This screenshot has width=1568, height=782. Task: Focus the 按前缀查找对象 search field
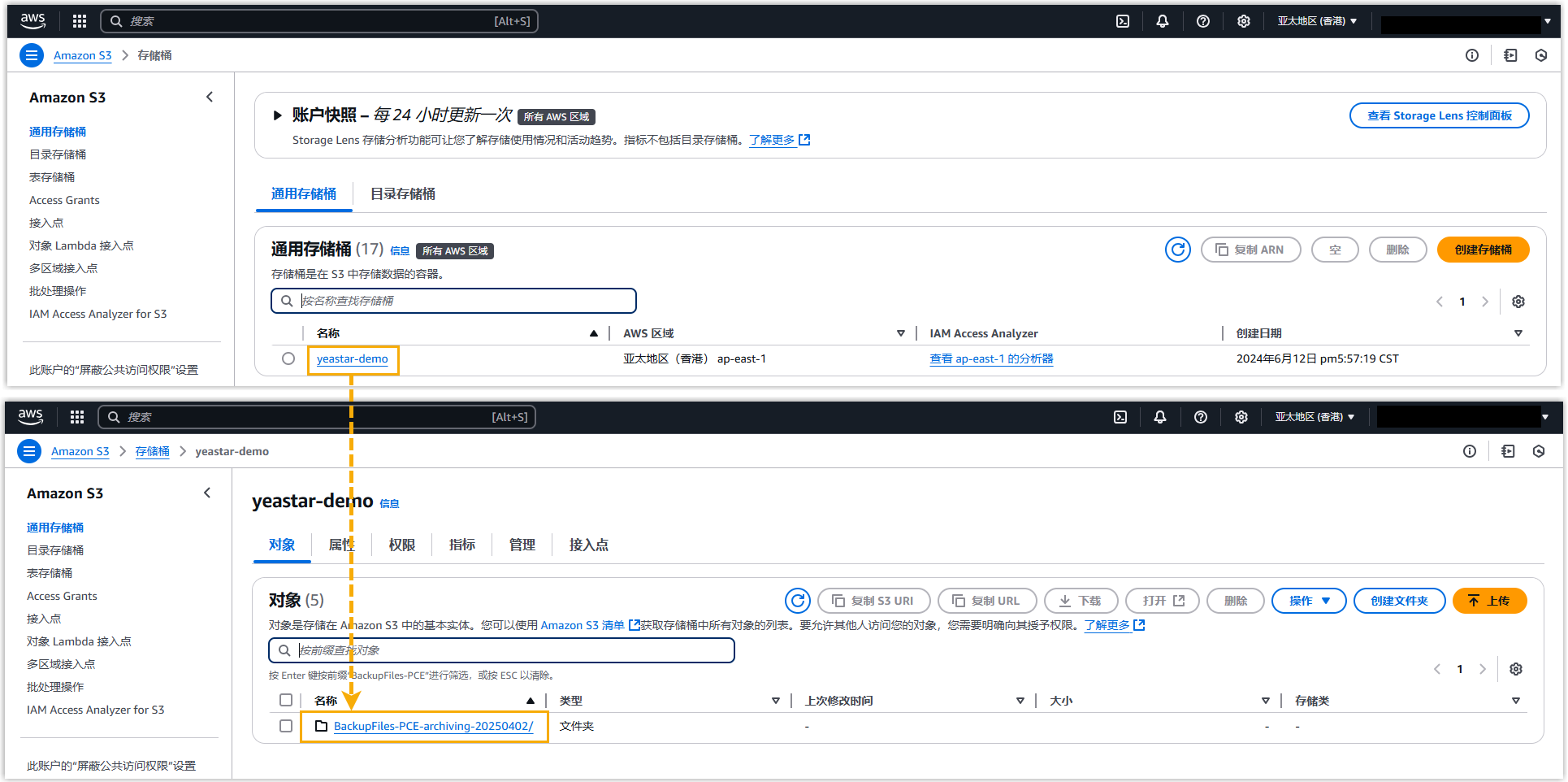[512, 650]
